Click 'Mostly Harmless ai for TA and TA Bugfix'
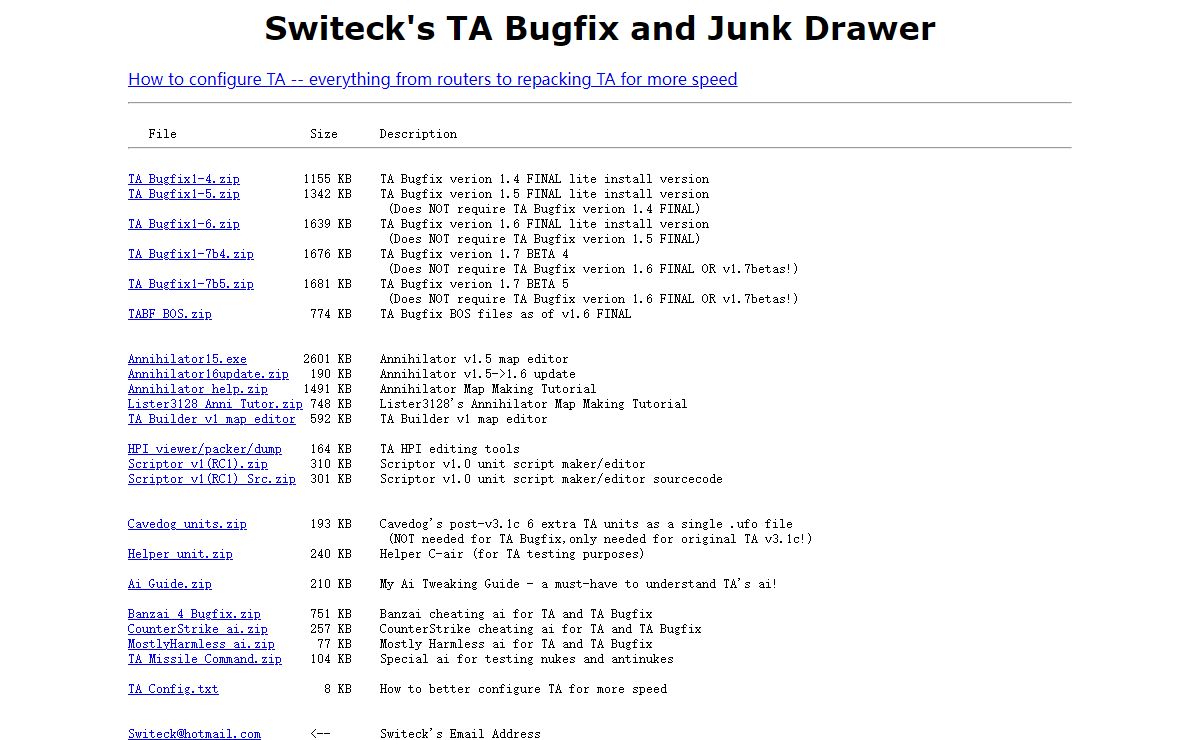The image size is (1200, 740). tap(516, 644)
